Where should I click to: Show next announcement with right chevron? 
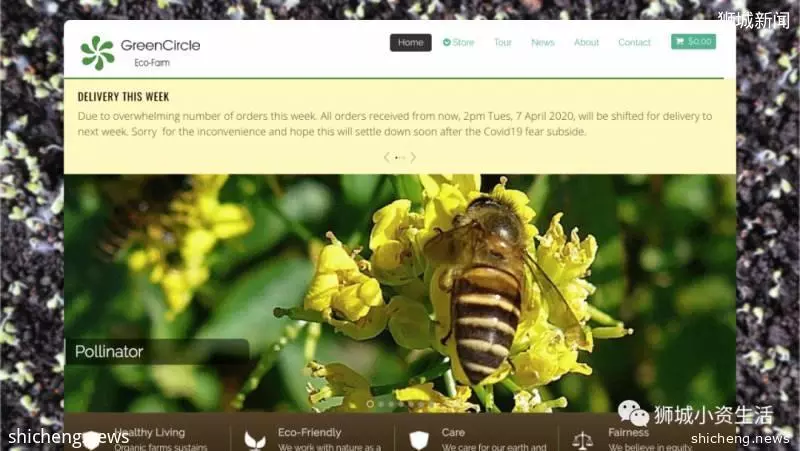413,157
